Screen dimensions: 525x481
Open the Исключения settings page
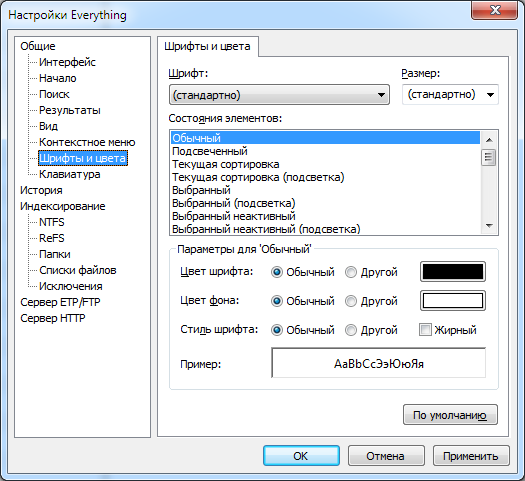point(71,287)
